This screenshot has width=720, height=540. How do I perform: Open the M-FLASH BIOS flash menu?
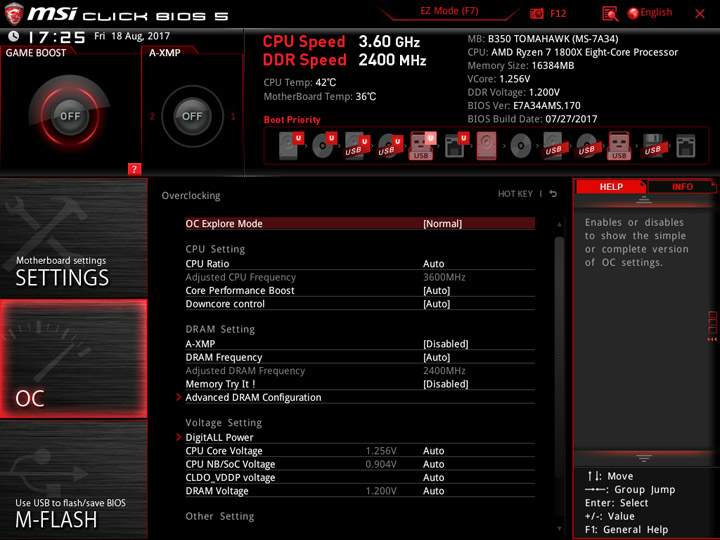pos(73,479)
